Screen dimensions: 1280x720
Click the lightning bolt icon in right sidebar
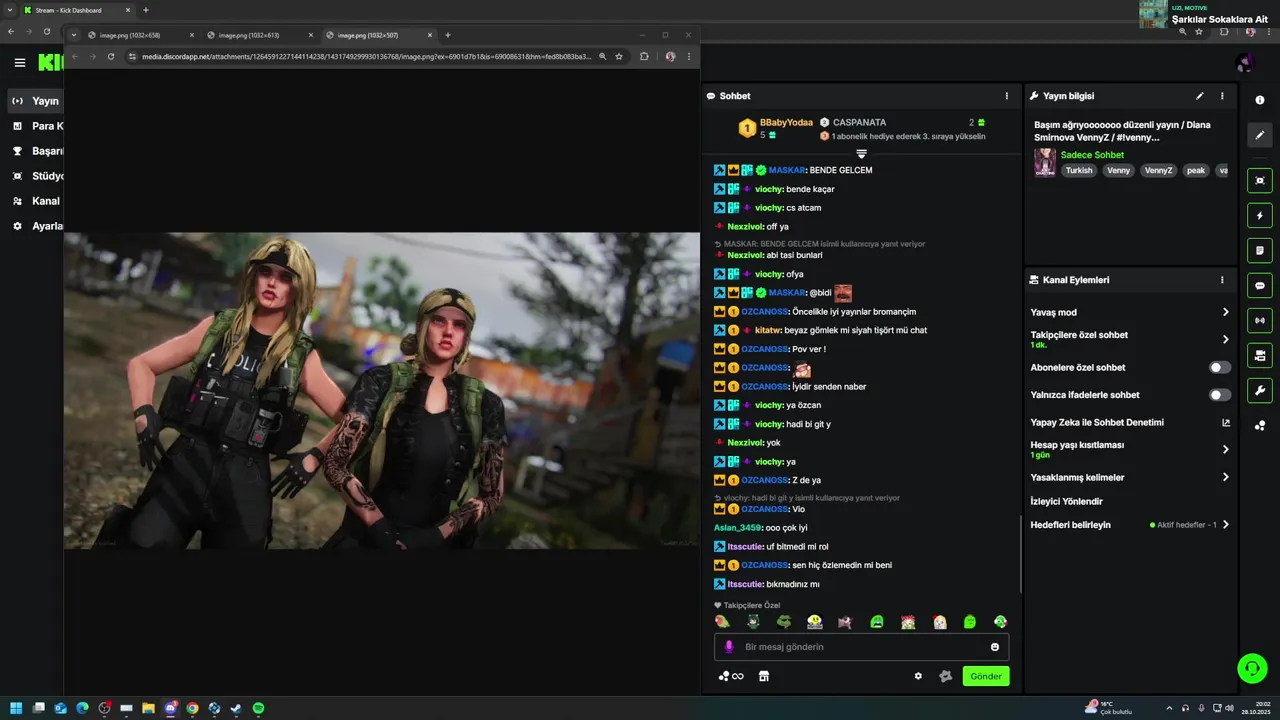tap(1260, 215)
